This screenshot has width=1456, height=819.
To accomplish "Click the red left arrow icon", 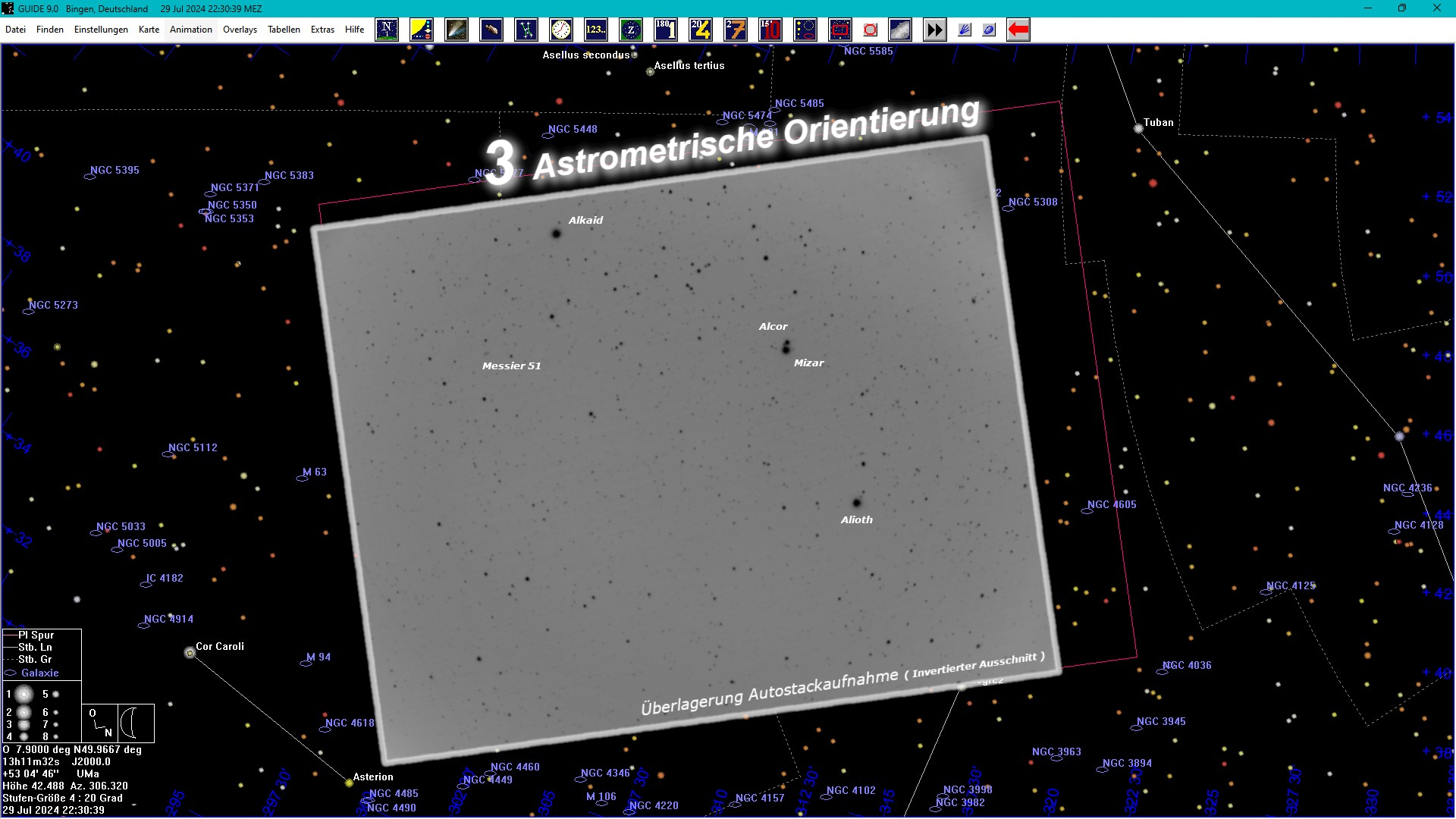I will pyautogui.click(x=1018, y=30).
